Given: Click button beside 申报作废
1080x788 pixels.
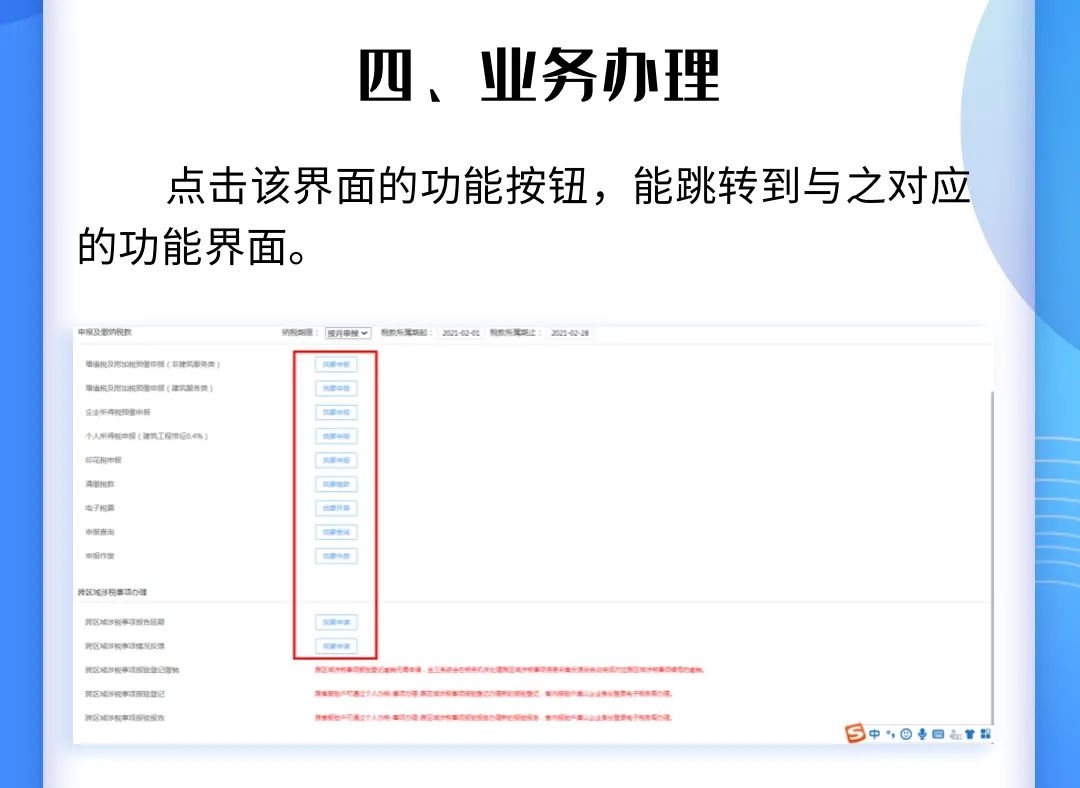Looking at the screenshot, I should point(336,556).
